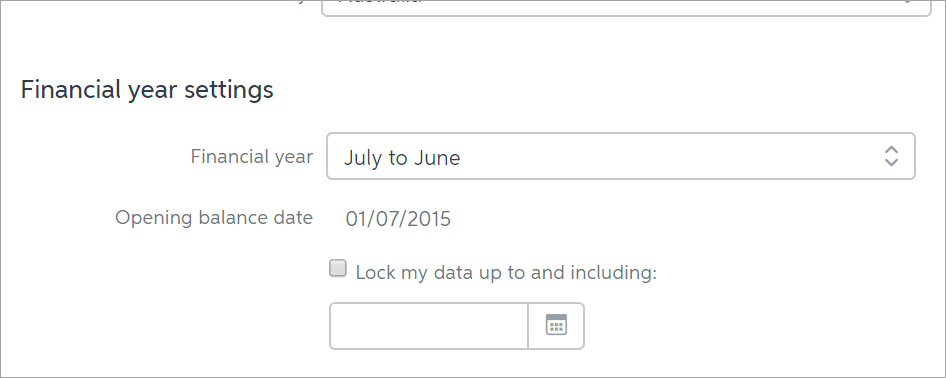Image resolution: width=946 pixels, height=378 pixels.
Task: Click the up-down arrows on Financial year selector
Action: click(891, 156)
